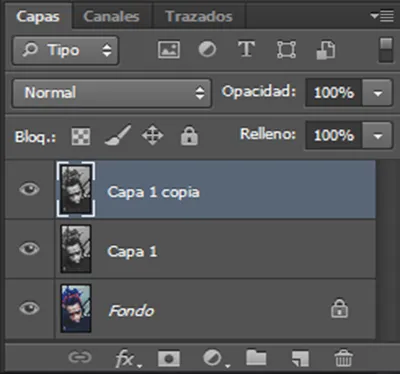The image size is (400, 374).
Task: Toggle layer filtering on/off switch
Action: (386, 50)
